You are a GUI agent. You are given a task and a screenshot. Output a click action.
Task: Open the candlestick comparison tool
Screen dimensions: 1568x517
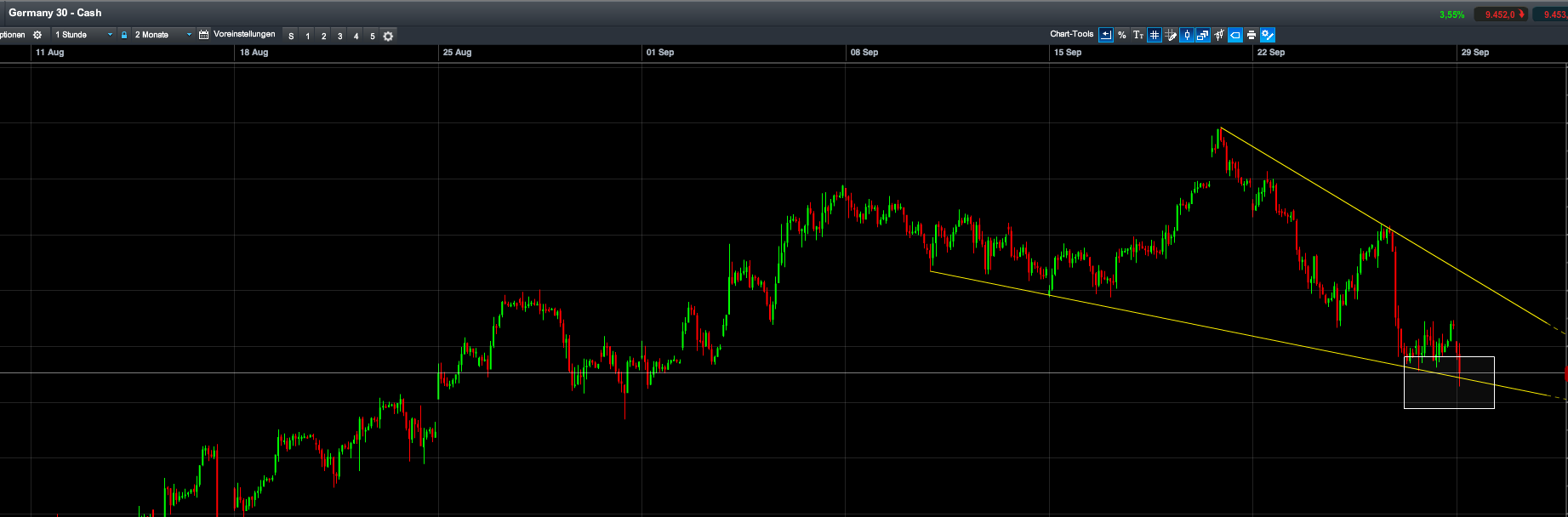click(1219, 35)
